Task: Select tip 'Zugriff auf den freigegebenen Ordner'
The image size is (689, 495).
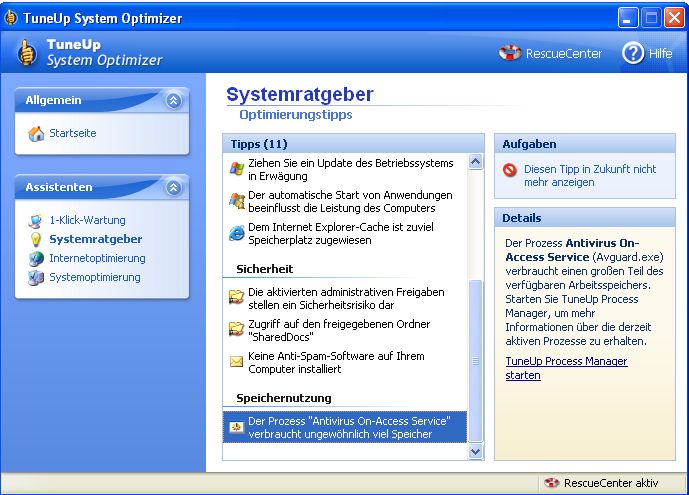Action: pyautogui.click(x=344, y=330)
